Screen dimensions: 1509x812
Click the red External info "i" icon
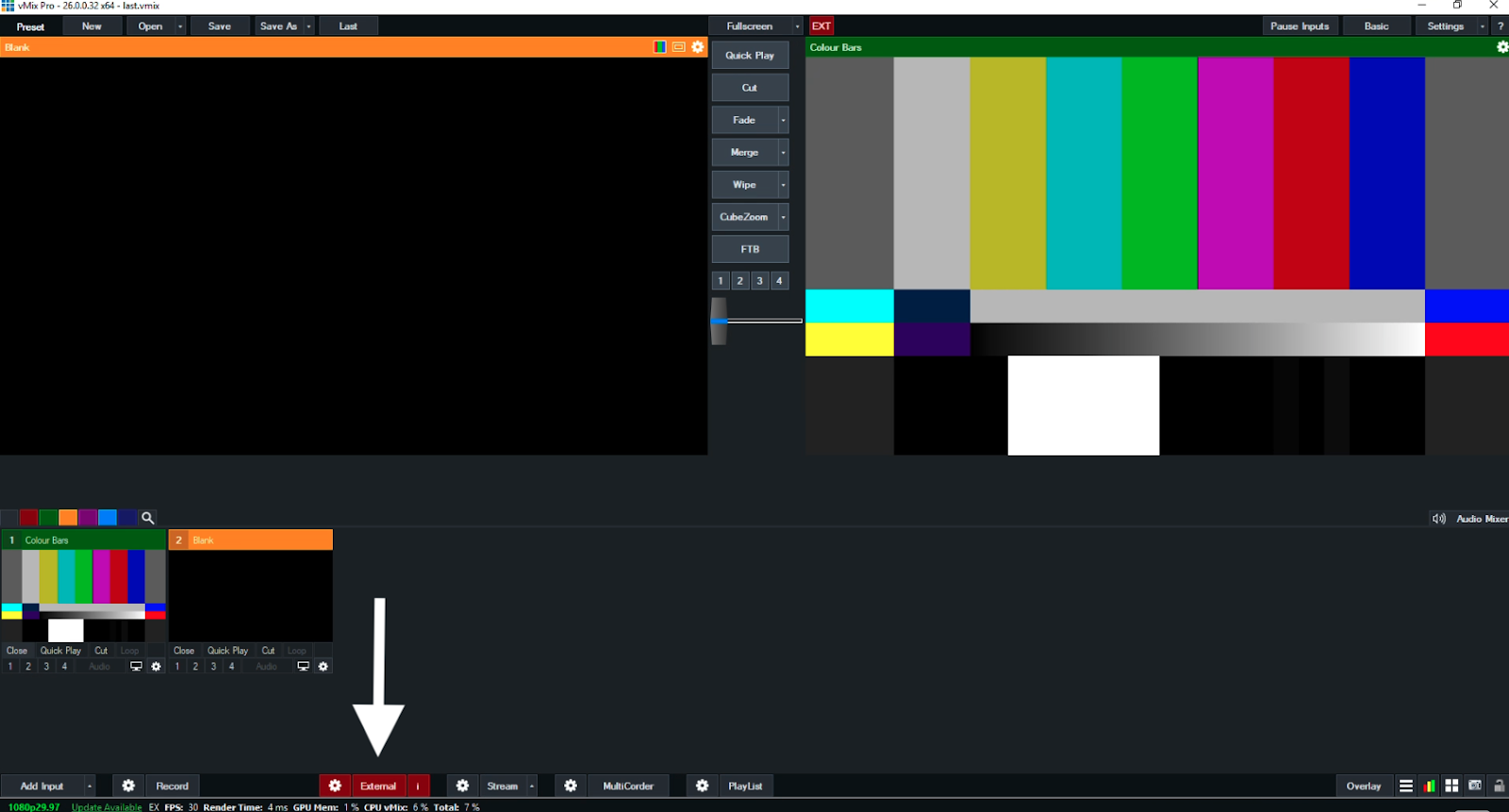[x=418, y=786]
